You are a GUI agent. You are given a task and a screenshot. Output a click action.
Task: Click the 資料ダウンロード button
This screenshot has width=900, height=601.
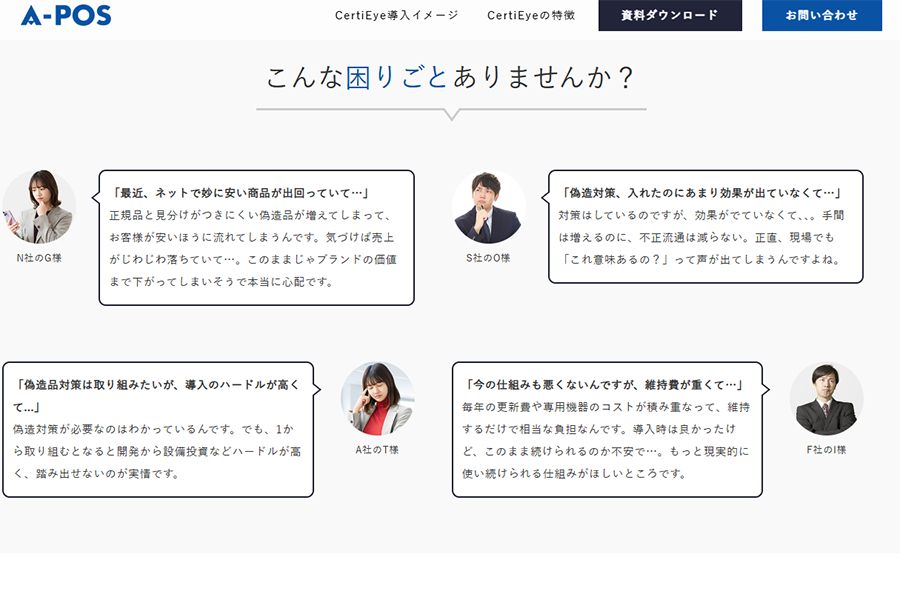pos(670,15)
